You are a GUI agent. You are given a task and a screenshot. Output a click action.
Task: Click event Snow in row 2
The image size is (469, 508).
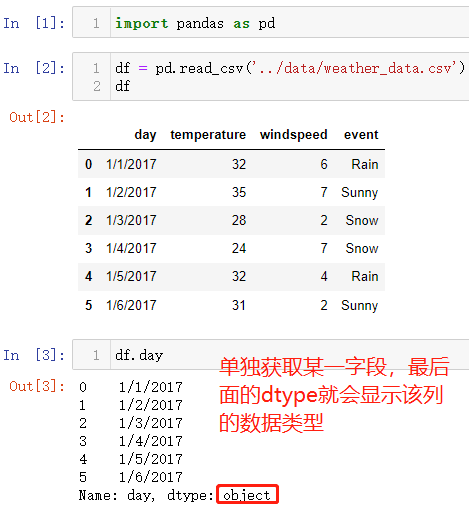[362, 220]
